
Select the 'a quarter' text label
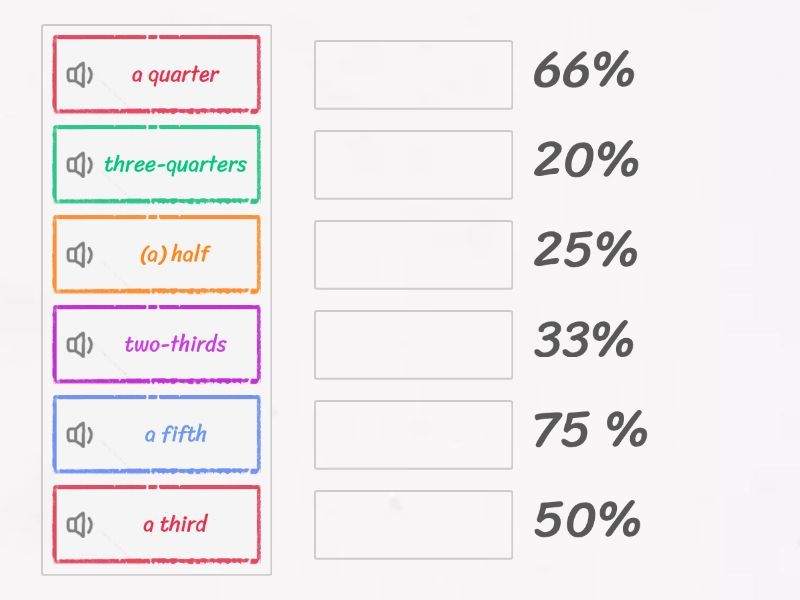tap(175, 75)
